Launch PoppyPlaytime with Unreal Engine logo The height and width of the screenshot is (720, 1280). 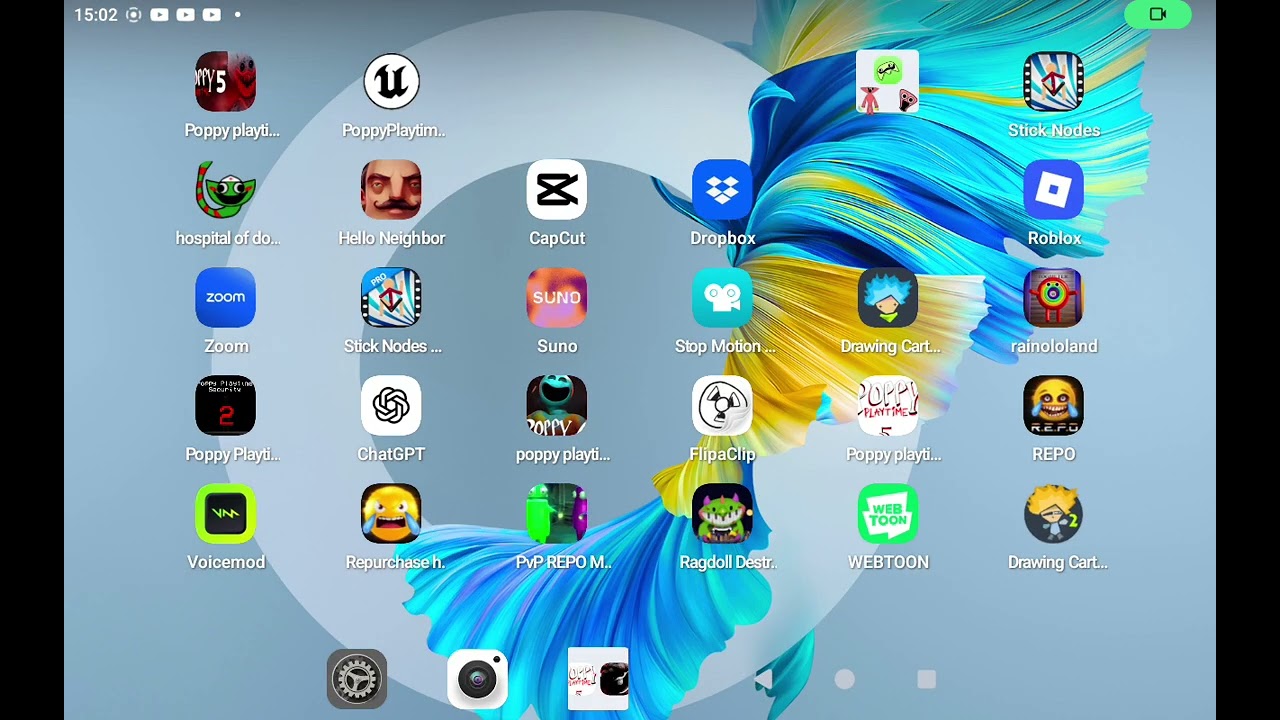(x=391, y=82)
